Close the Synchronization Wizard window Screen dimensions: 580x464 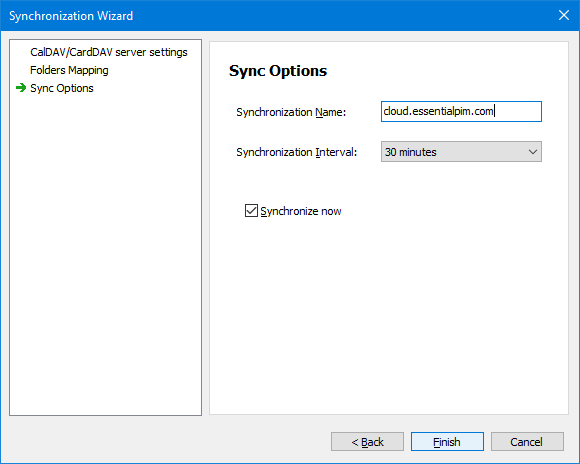[563, 15]
